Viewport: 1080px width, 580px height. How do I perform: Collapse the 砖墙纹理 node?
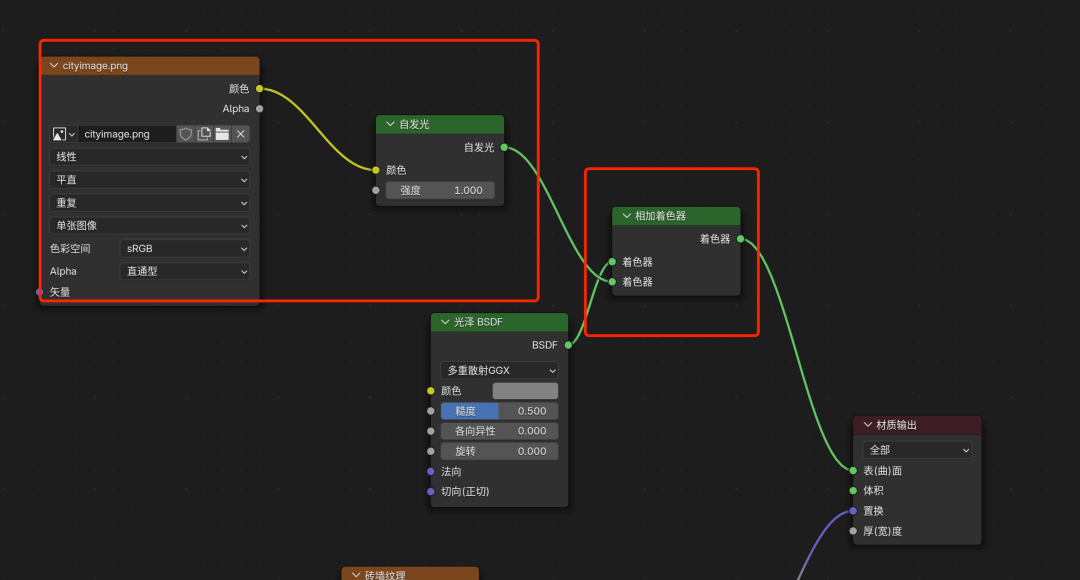(x=355, y=575)
